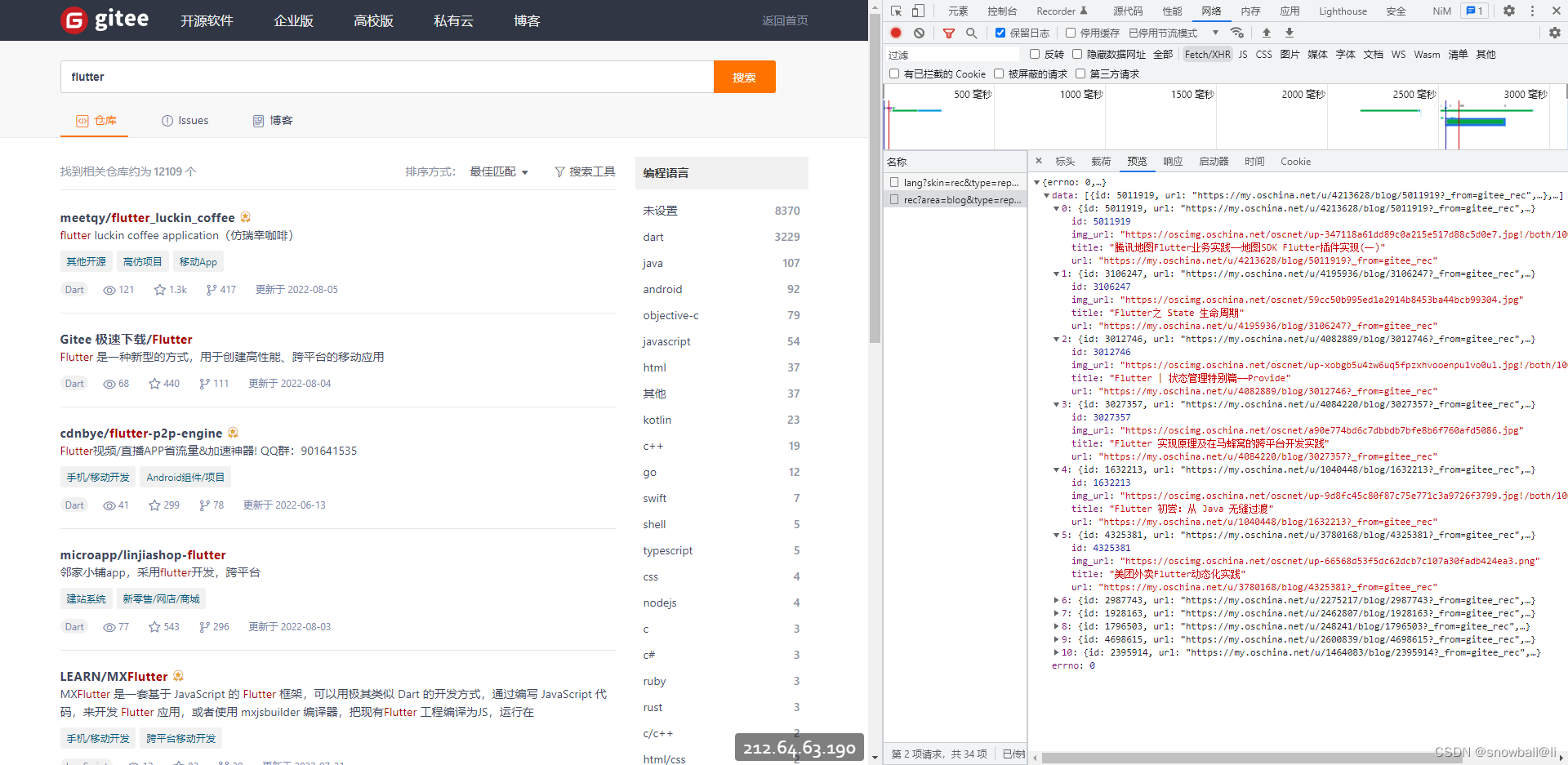Select the inspect element picker icon
The image size is (1568, 765).
tap(897, 11)
